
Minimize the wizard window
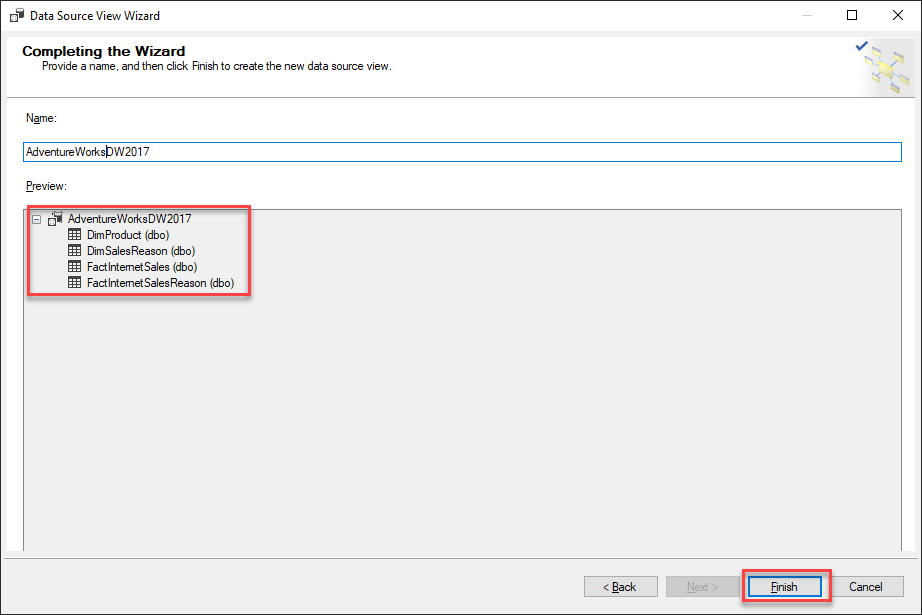coord(807,15)
